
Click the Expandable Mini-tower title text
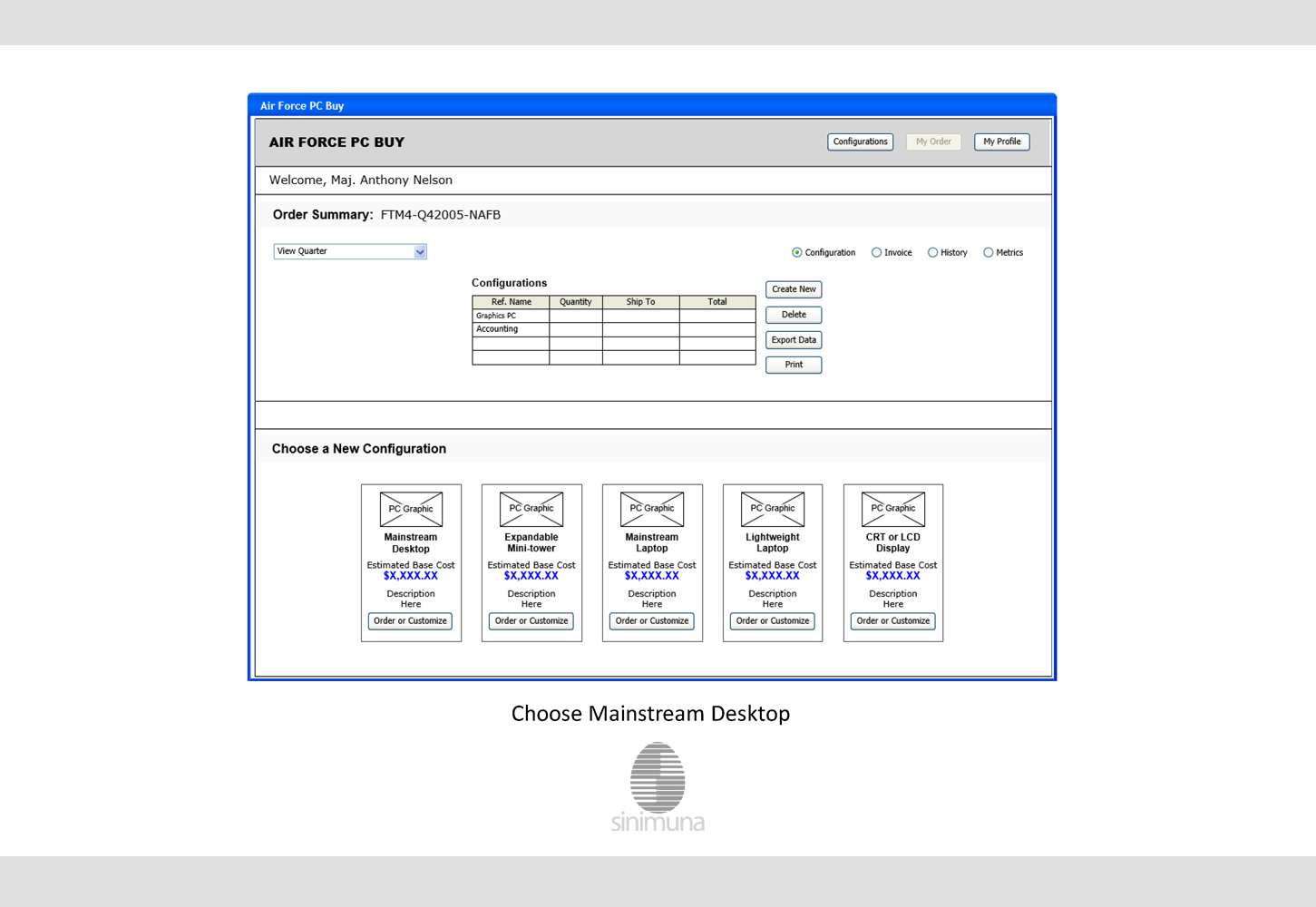coord(531,543)
